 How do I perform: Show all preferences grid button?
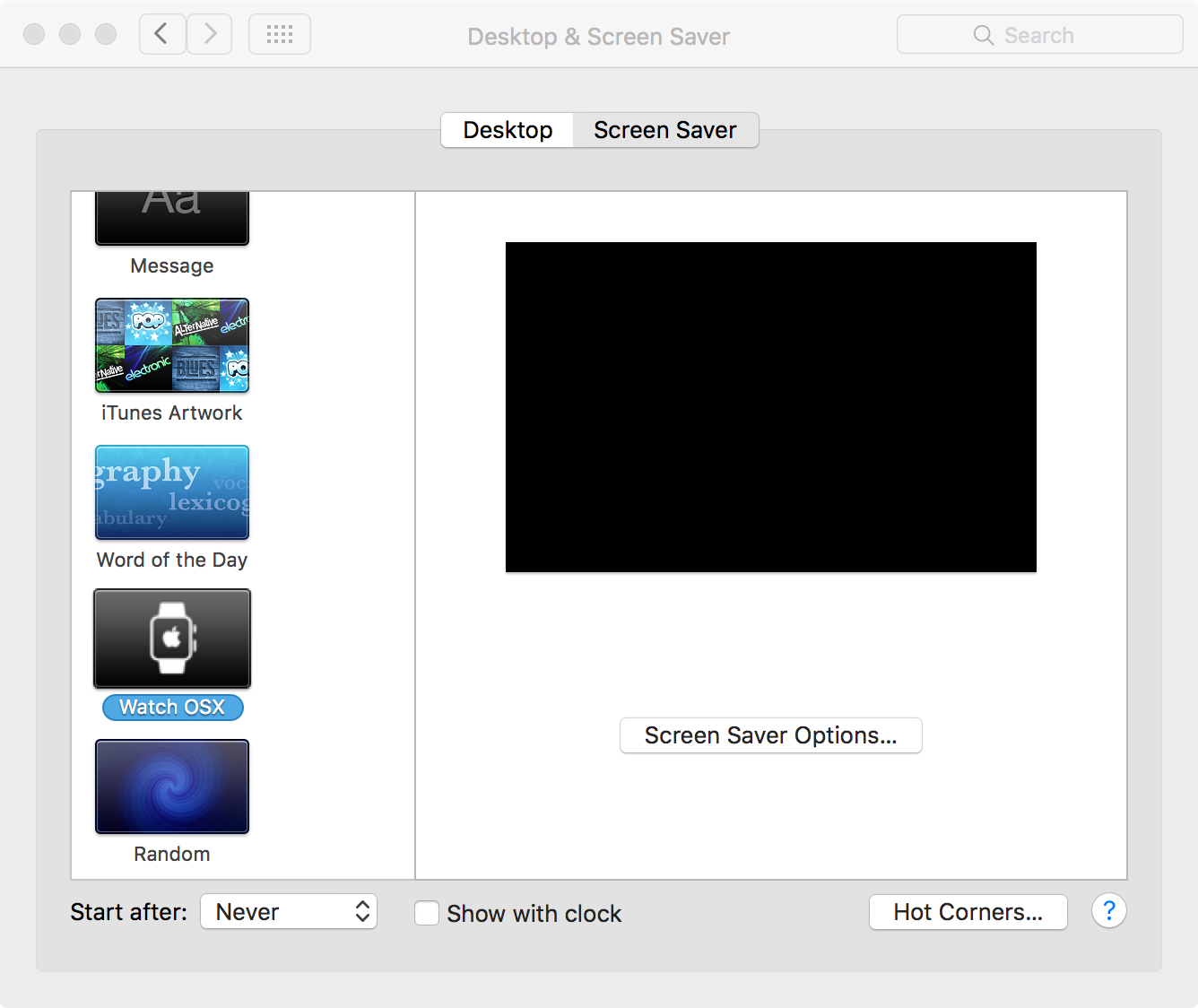point(280,35)
